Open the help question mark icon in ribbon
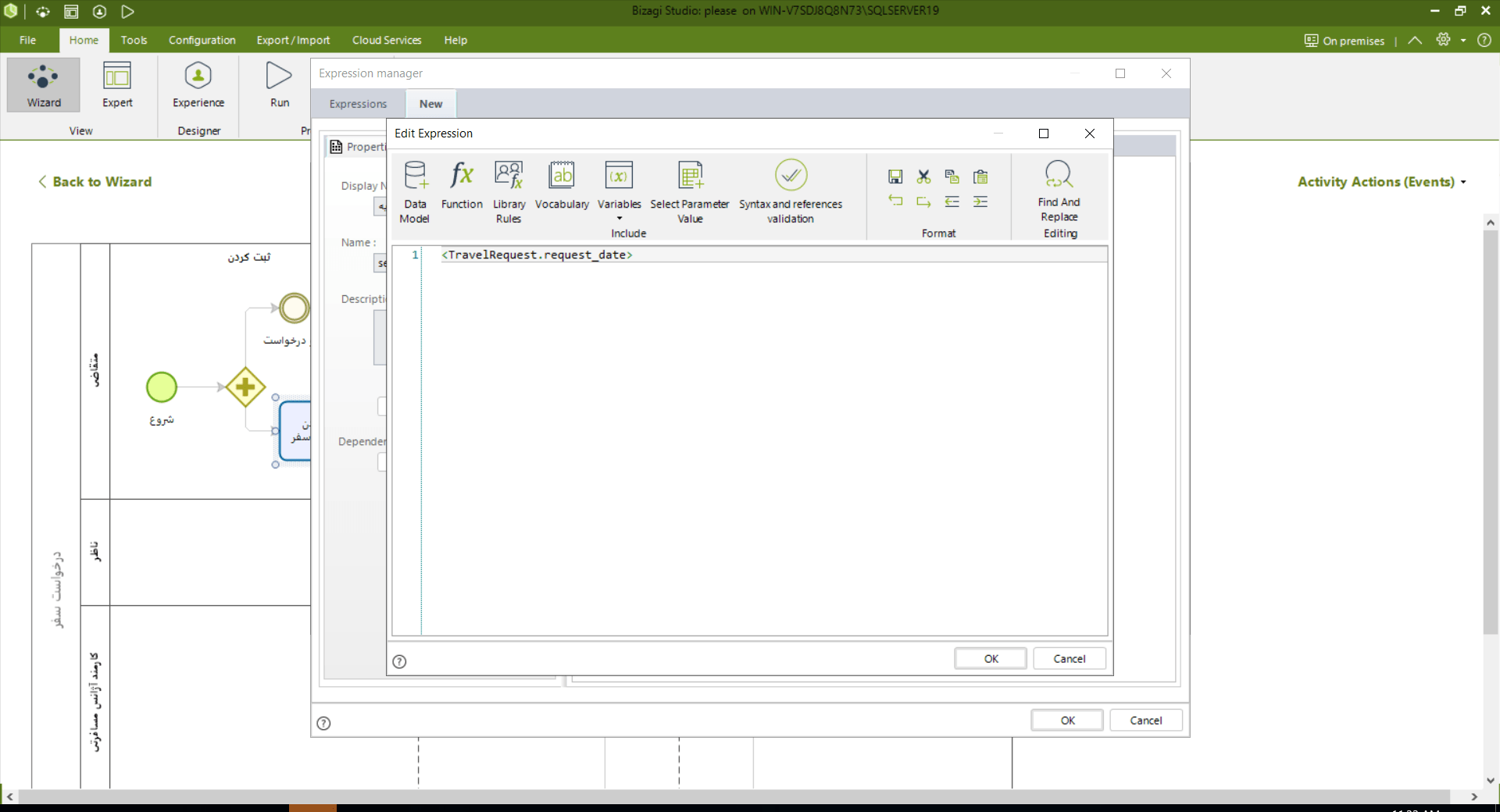Screen dimensions: 1500x812 pos(1484,40)
